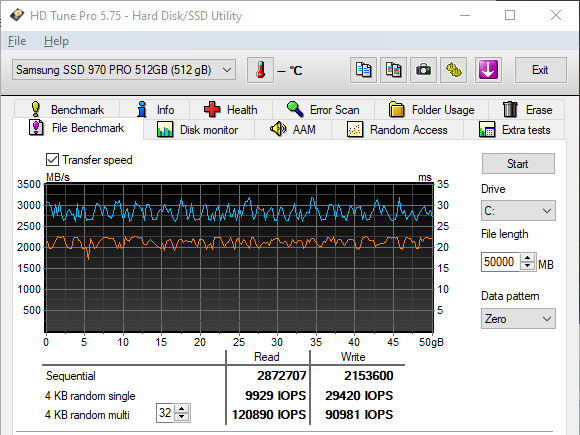Open the Info tab
580x435 pixels.
(x=155, y=109)
